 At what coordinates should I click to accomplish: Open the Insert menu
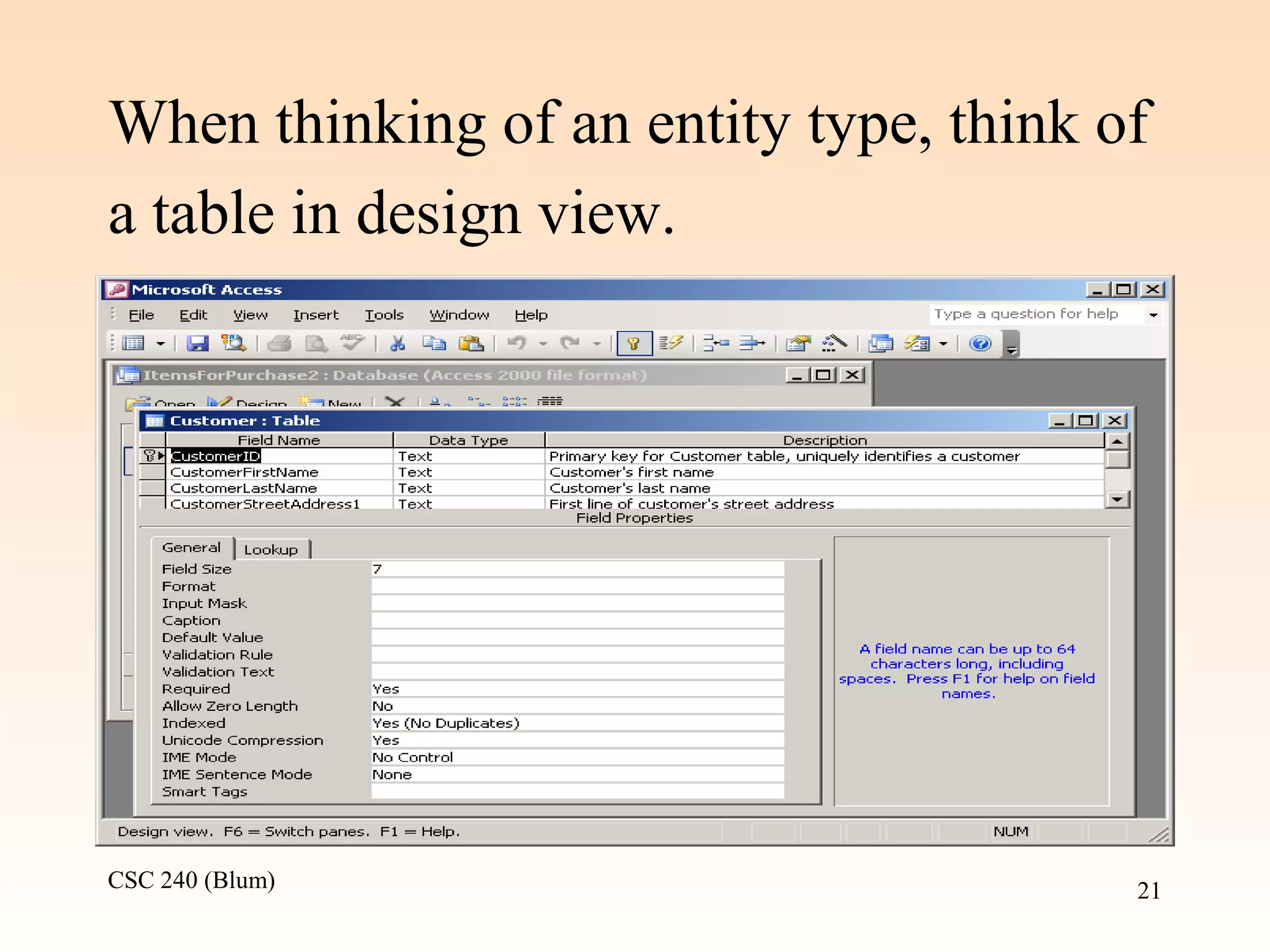coord(316,315)
